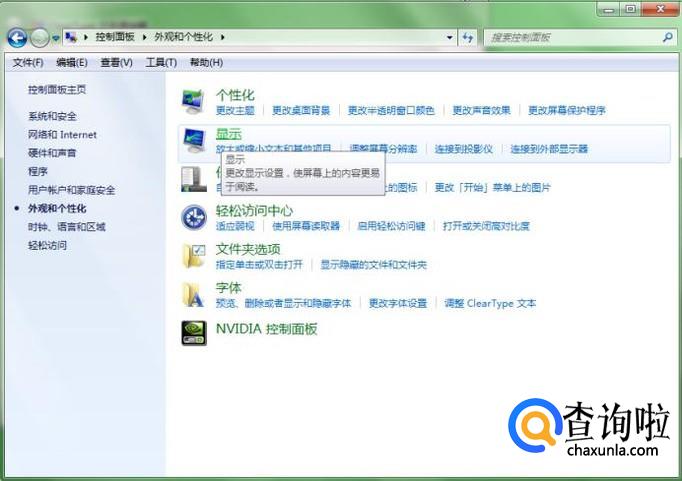Click 打开或关闭高对比度 link

(486, 226)
